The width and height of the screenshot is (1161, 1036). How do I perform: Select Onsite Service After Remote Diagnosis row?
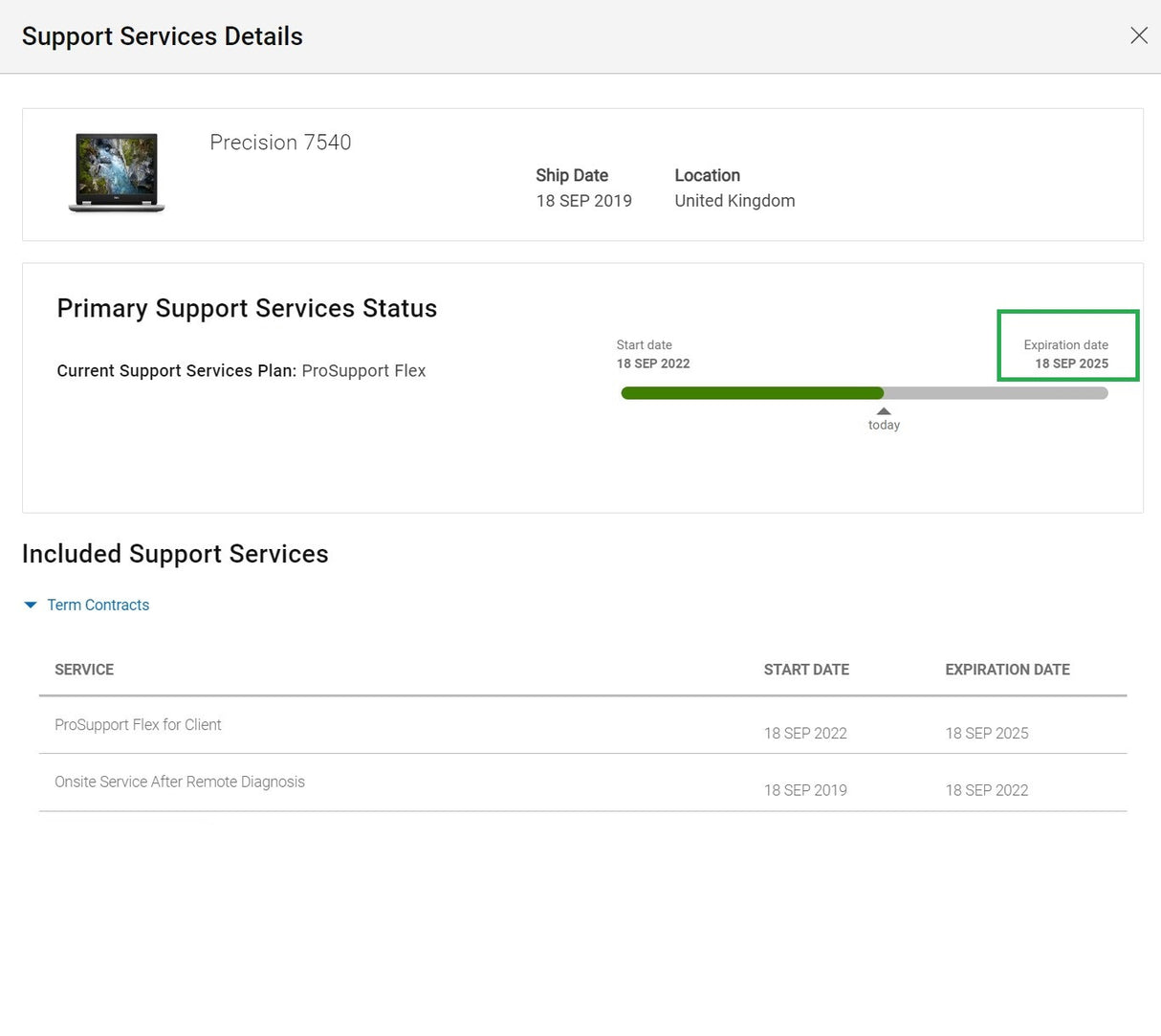click(x=582, y=783)
